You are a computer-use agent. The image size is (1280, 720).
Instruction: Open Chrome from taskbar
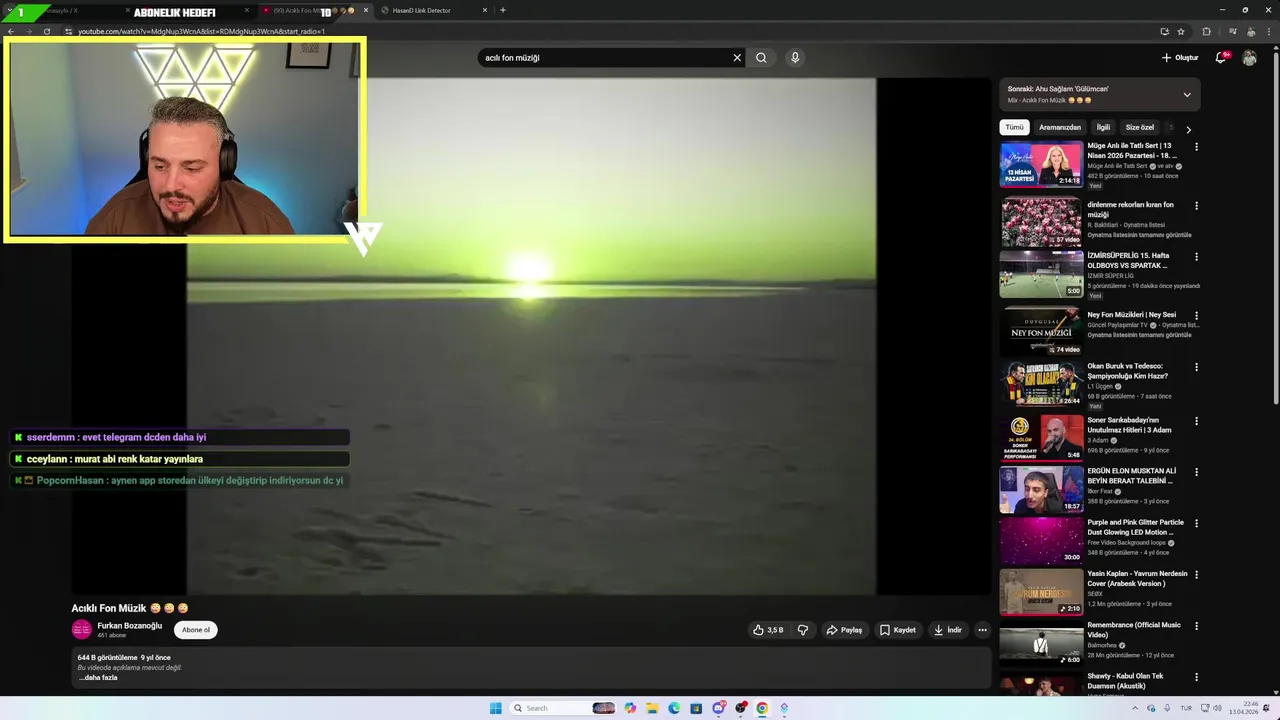point(761,708)
